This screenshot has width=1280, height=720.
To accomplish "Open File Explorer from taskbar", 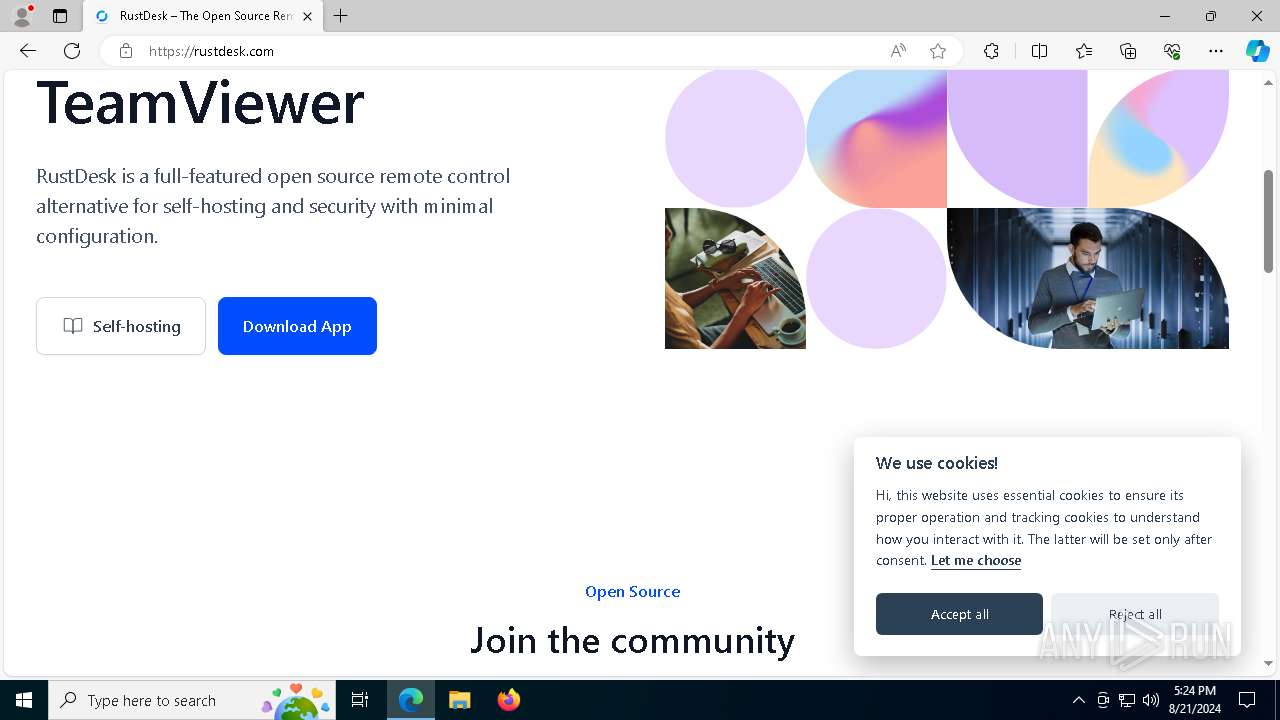I will [x=459, y=700].
